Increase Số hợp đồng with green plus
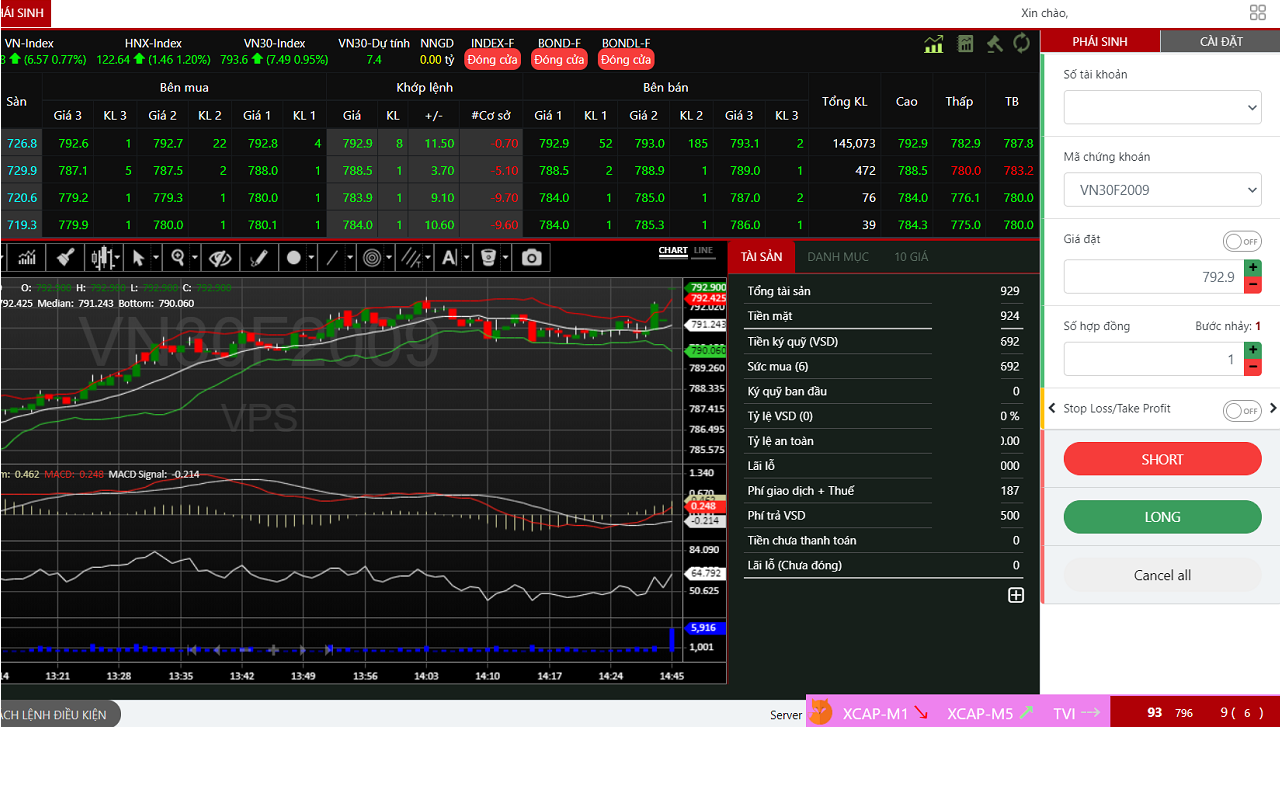Image resolution: width=1280 pixels, height=800 pixels. click(x=1252, y=351)
